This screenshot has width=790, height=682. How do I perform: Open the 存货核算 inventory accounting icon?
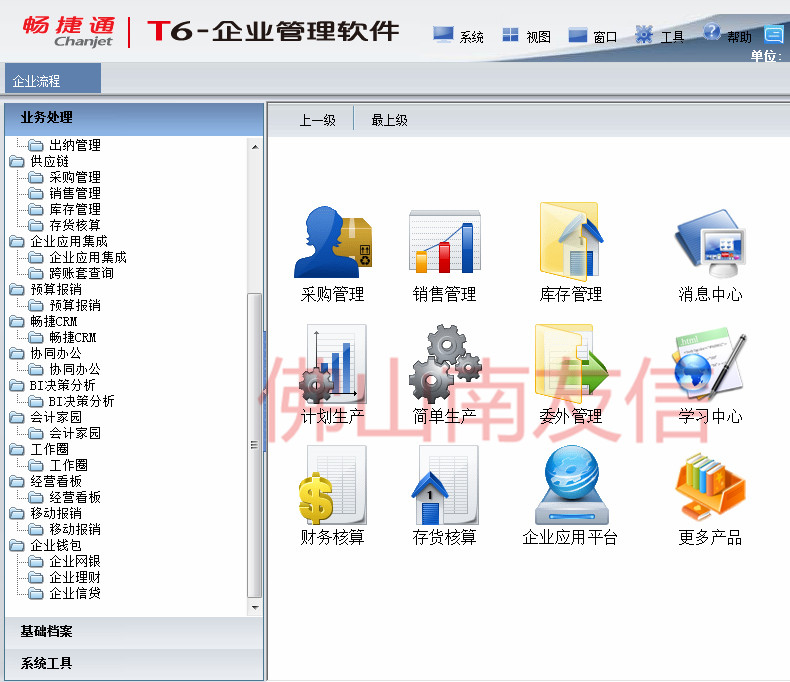(444, 485)
